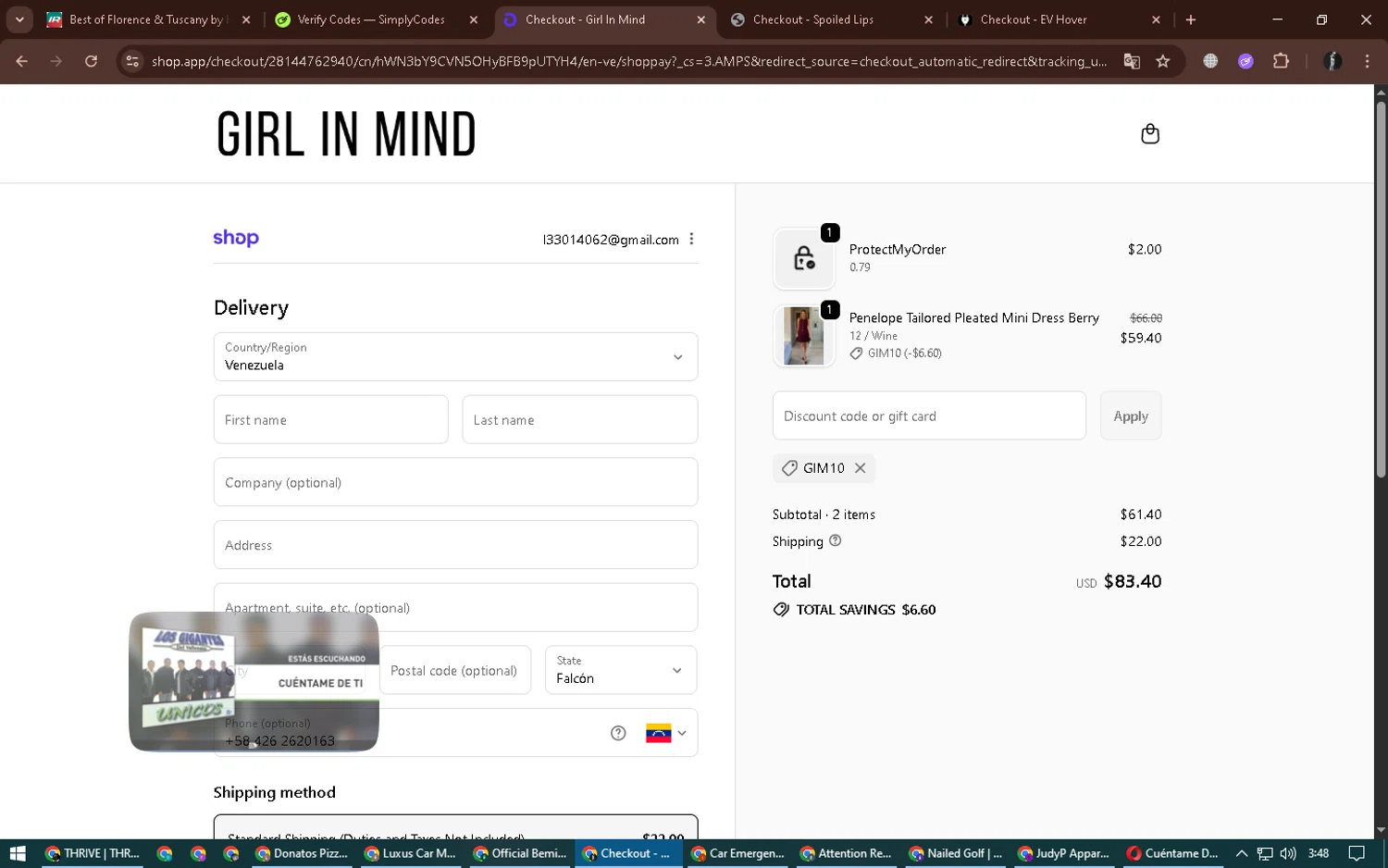This screenshot has width=1388, height=868.
Task: Show hidden system tray icons
Action: (x=1242, y=853)
